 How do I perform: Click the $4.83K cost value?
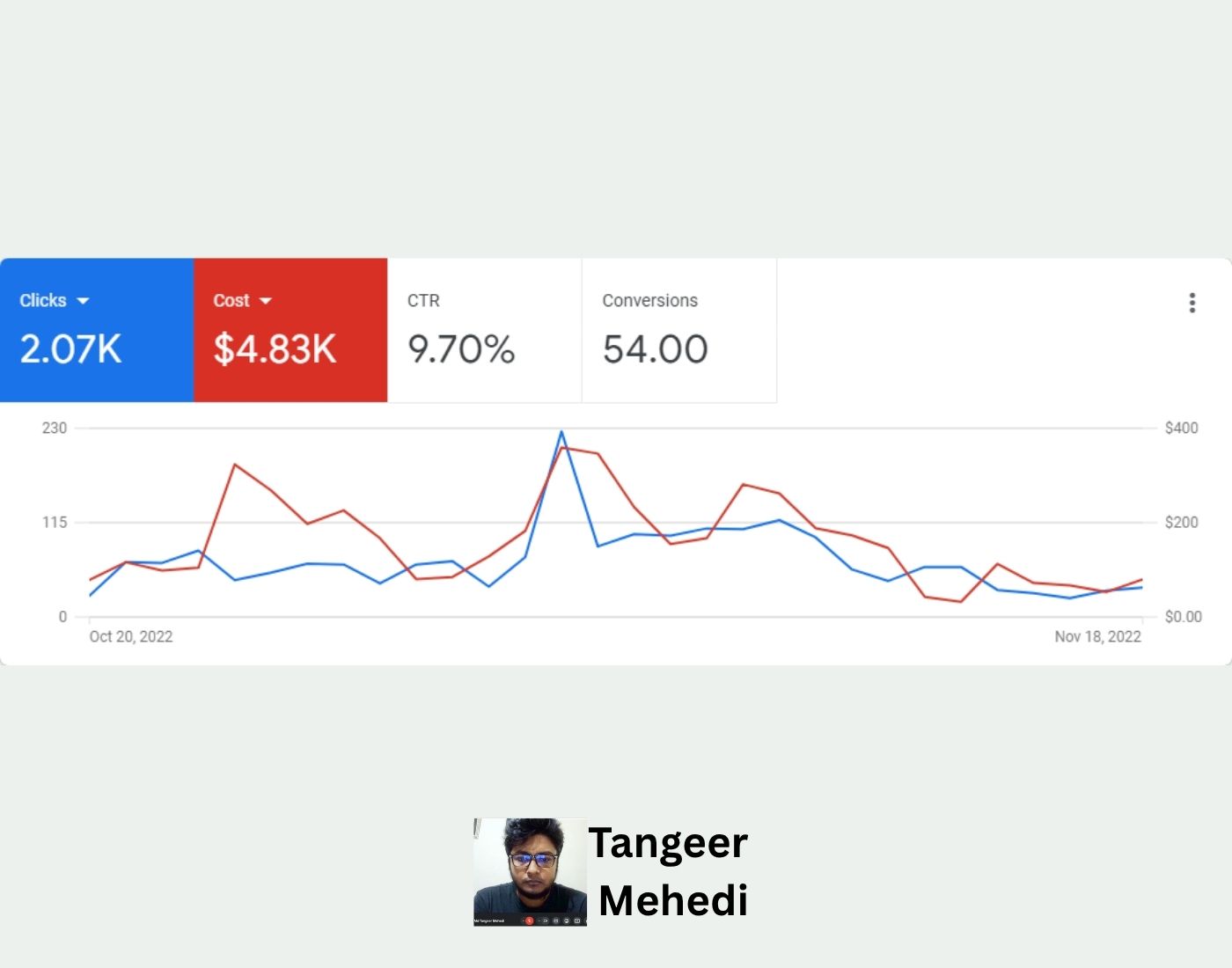(x=275, y=349)
